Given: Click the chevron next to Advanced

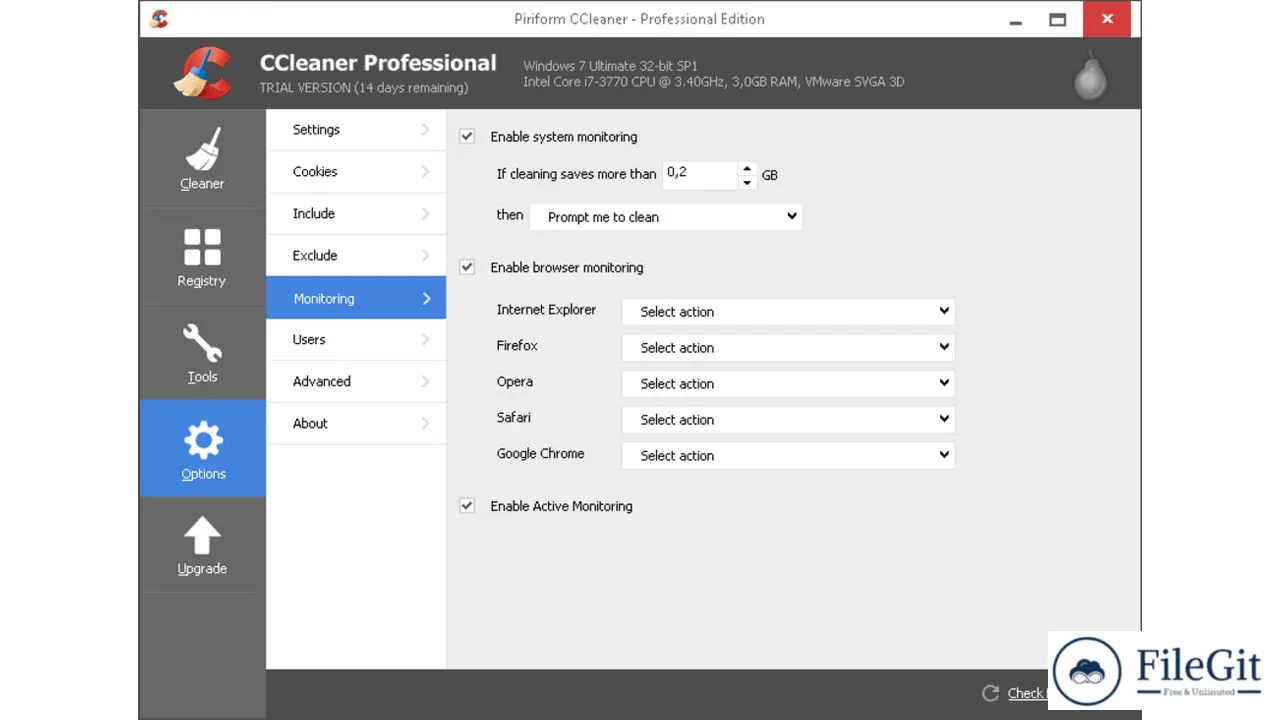Looking at the screenshot, I should tap(425, 382).
